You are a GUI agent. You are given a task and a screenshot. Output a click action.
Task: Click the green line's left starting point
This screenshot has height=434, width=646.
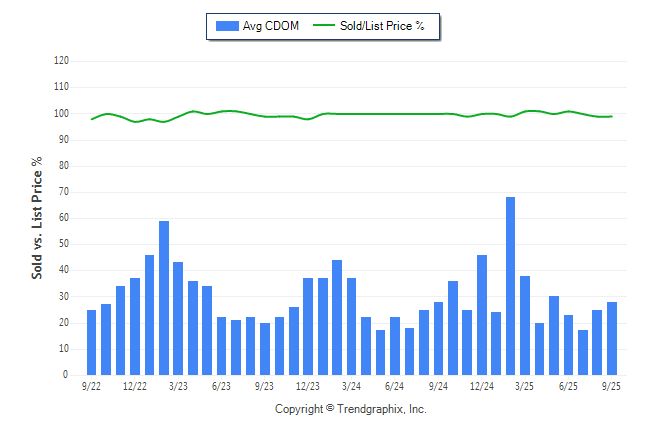tap(92, 119)
